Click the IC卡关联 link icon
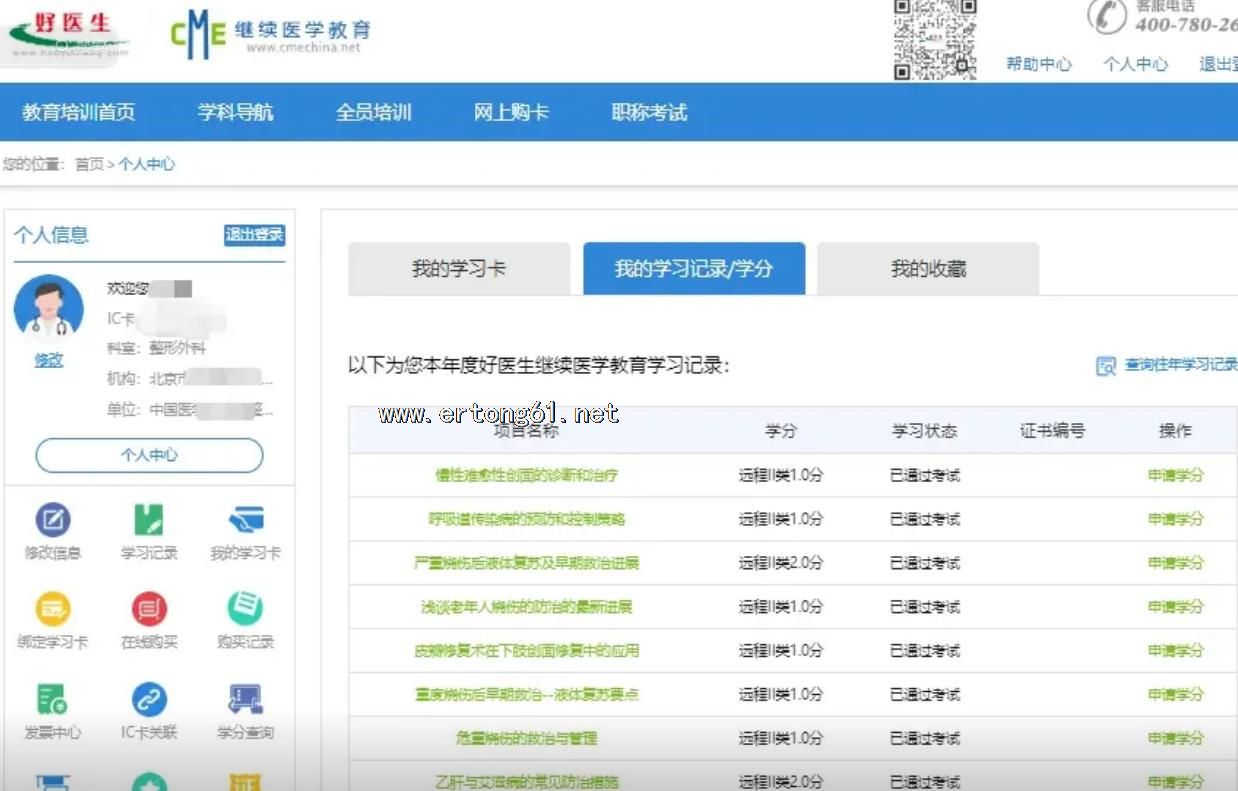This screenshot has height=791, width=1238. pyautogui.click(x=149, y=698)
